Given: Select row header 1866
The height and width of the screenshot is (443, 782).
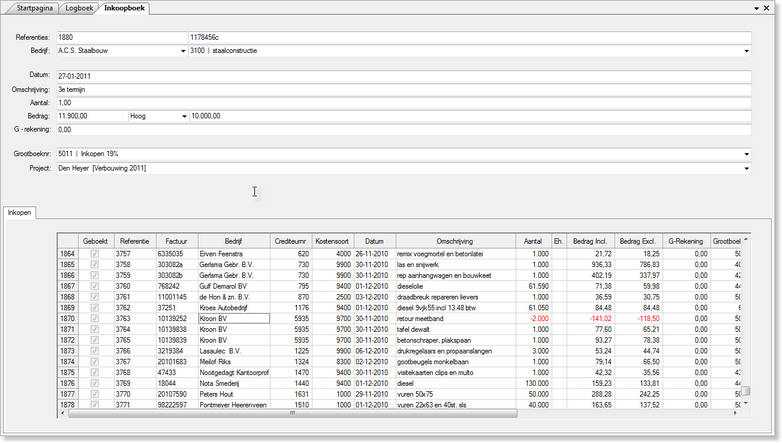Looking at the screenshot, I should (x=68, y=275).
